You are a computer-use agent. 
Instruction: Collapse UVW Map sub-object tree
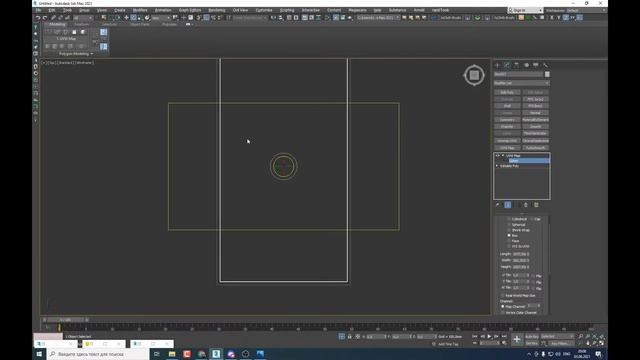[503, 156]
